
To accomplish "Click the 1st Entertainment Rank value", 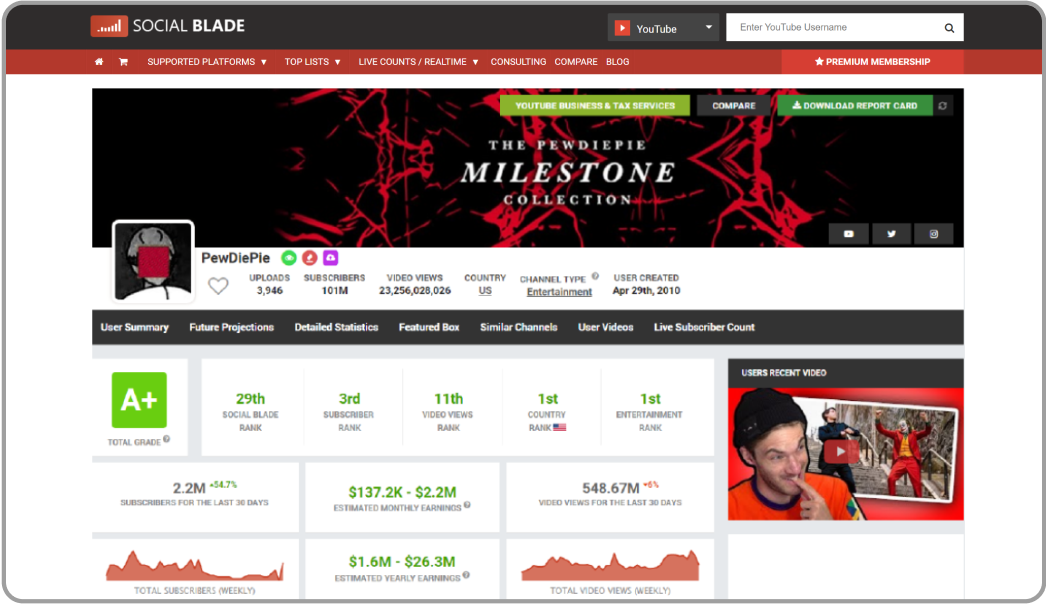I will (650, 399).
